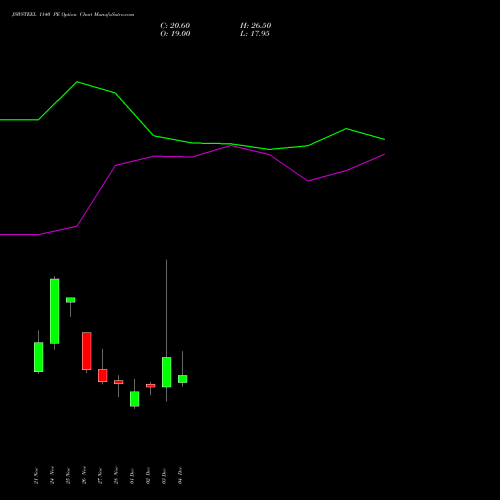The height and width of the screenshot is (500, 500).
Task: Click the long-wick green candlestick for 03 Dec
Action: (x=167, y=372)
